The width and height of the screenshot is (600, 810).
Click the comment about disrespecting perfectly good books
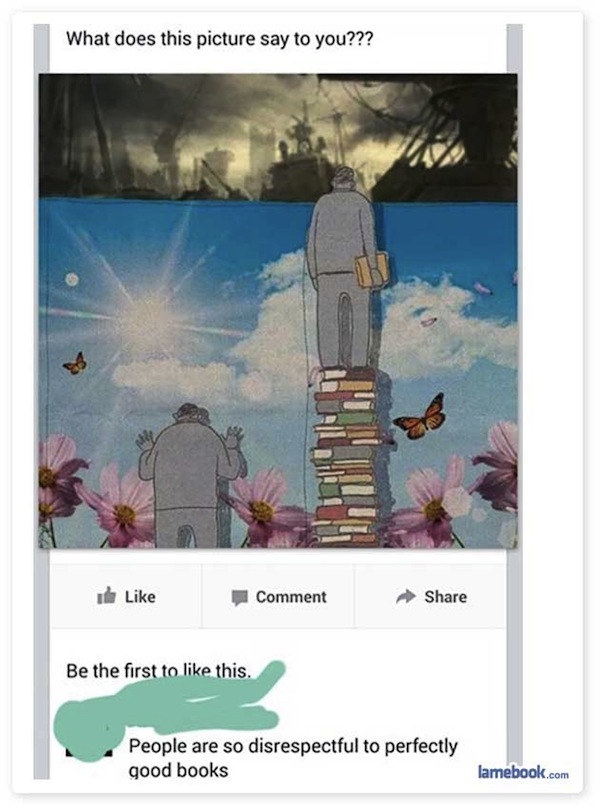[293, 758]
